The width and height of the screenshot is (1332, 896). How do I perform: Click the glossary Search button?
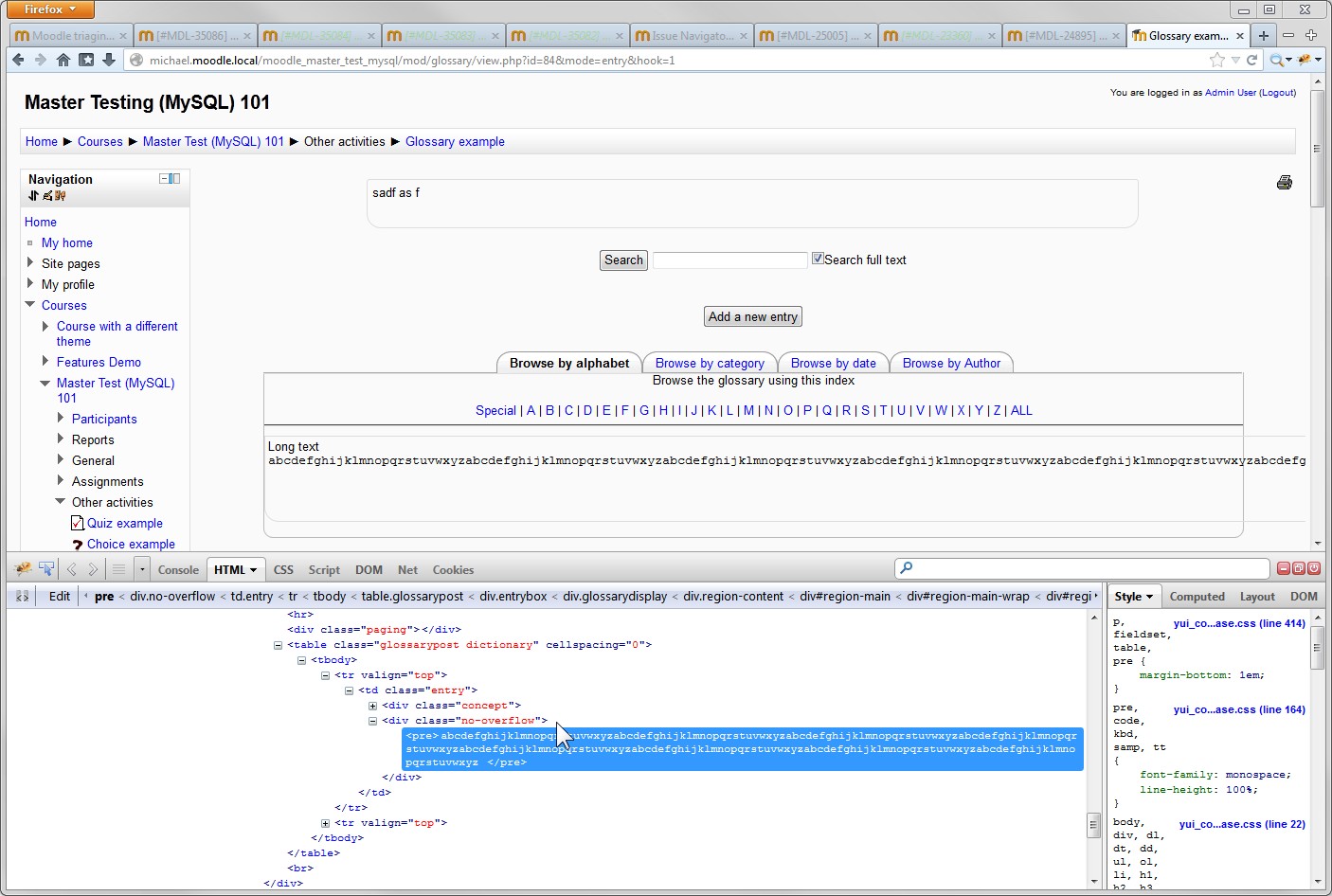click(x=623, y=260)
